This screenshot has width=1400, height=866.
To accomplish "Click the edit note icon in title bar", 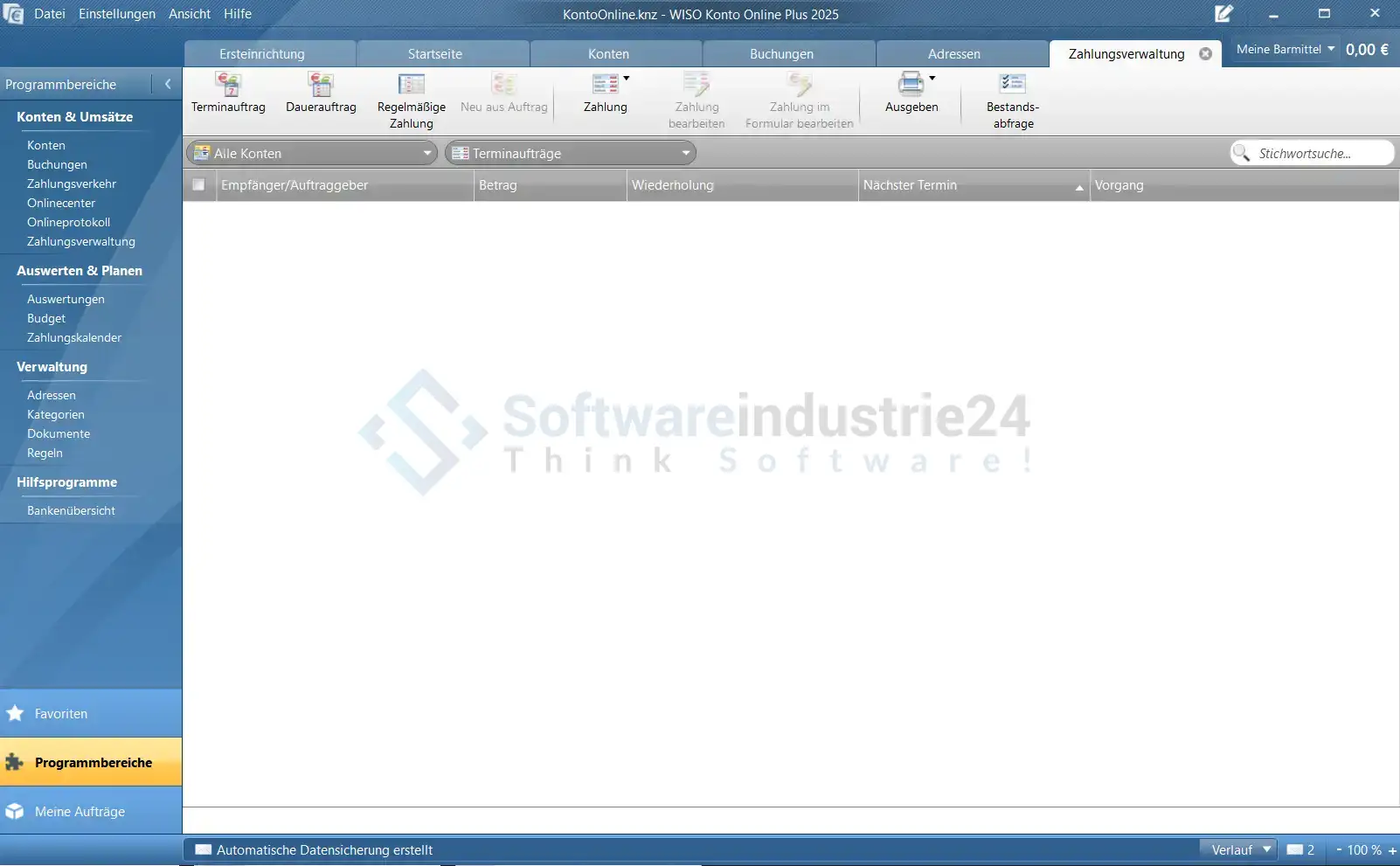I will coord(1223,14).
